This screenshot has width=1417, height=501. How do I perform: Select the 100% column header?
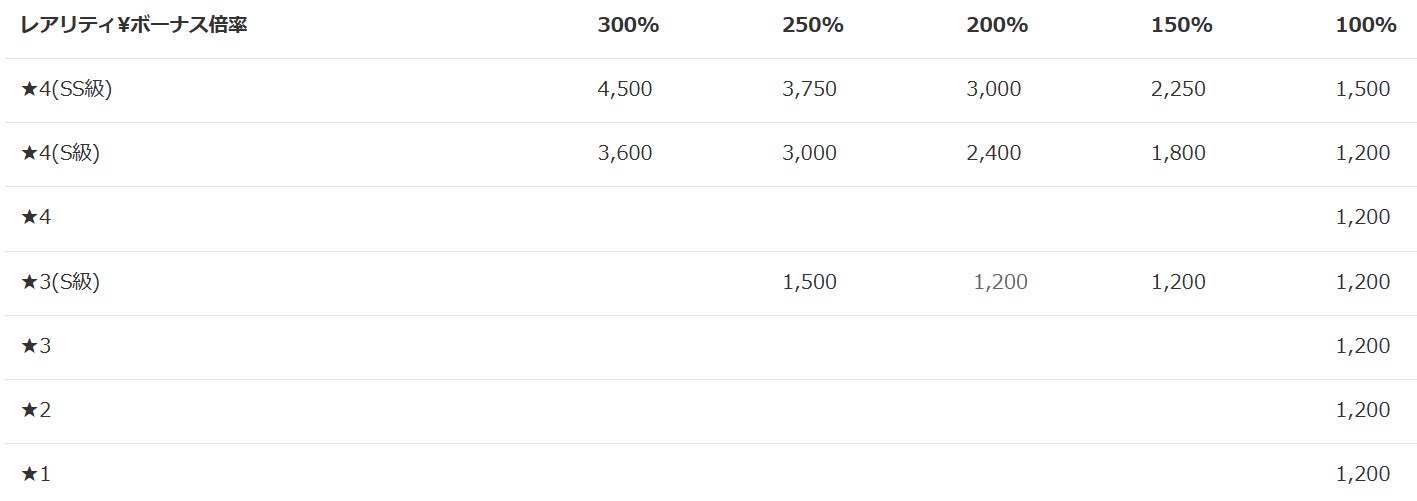pyautogui.click(x=1366, y=25)
